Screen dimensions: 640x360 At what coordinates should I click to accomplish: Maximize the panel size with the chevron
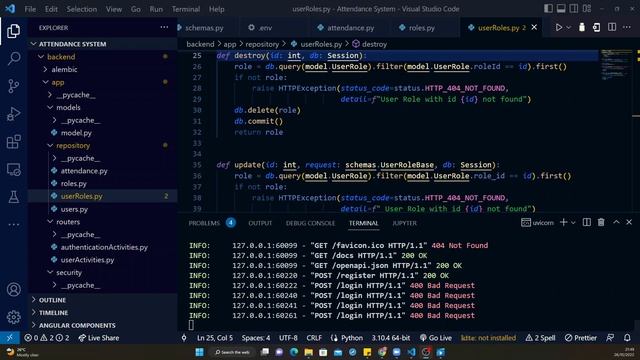pyautogui.click(x=616, y=222)
